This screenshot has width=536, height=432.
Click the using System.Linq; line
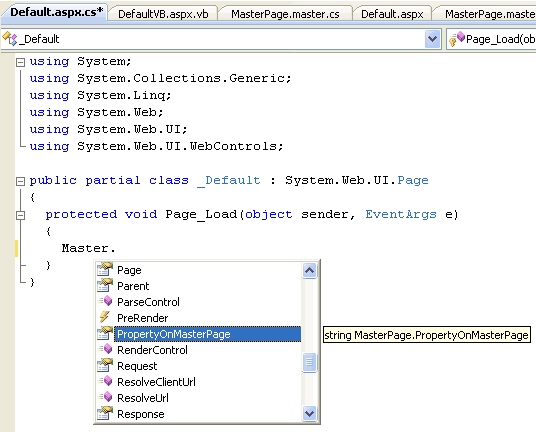[x=100, y=95]
